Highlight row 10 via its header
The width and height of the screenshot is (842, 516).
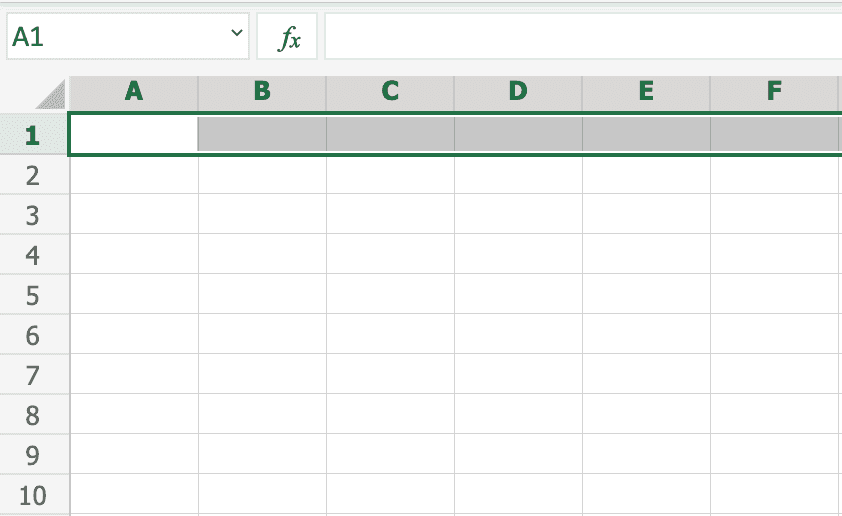coord(33,495)
